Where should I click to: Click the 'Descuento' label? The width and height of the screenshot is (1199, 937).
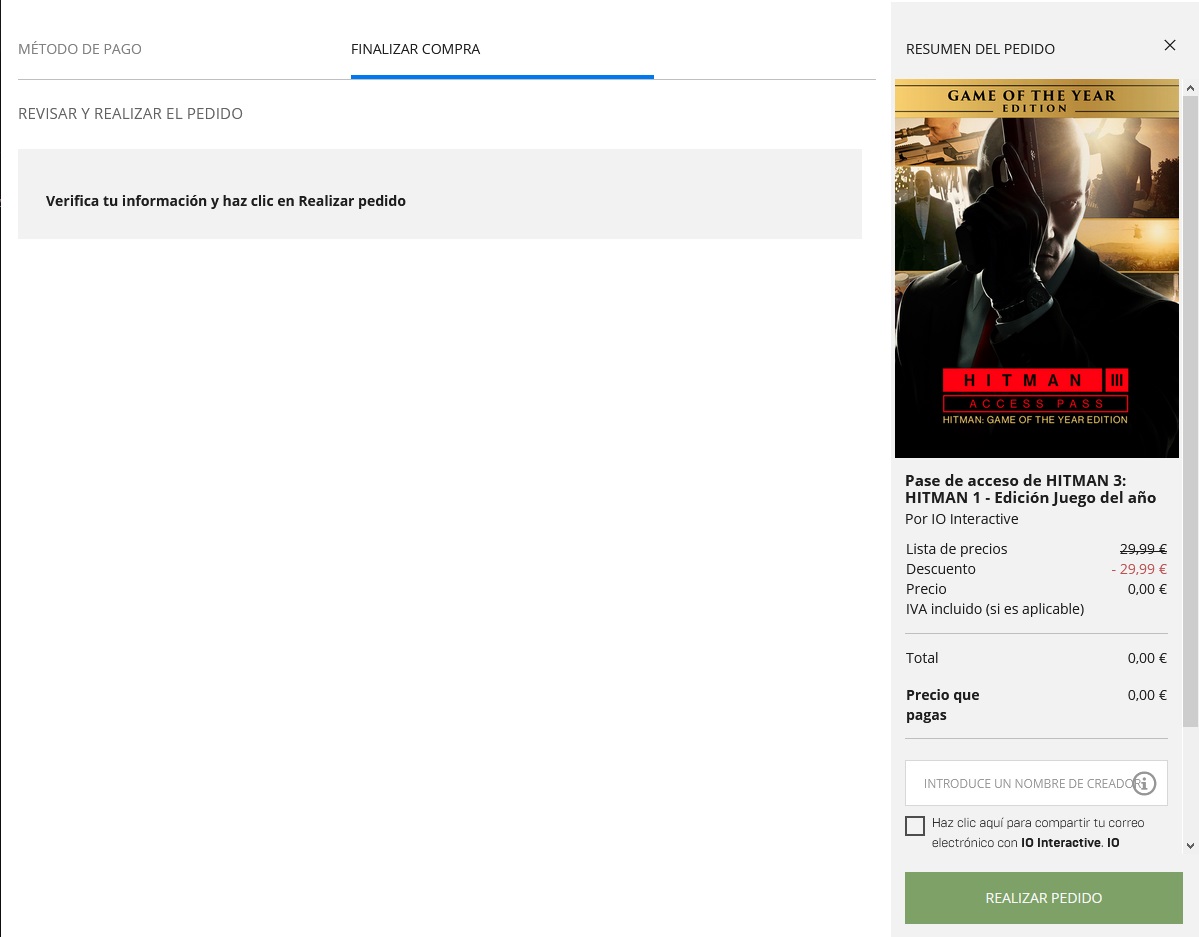[941, 568]
